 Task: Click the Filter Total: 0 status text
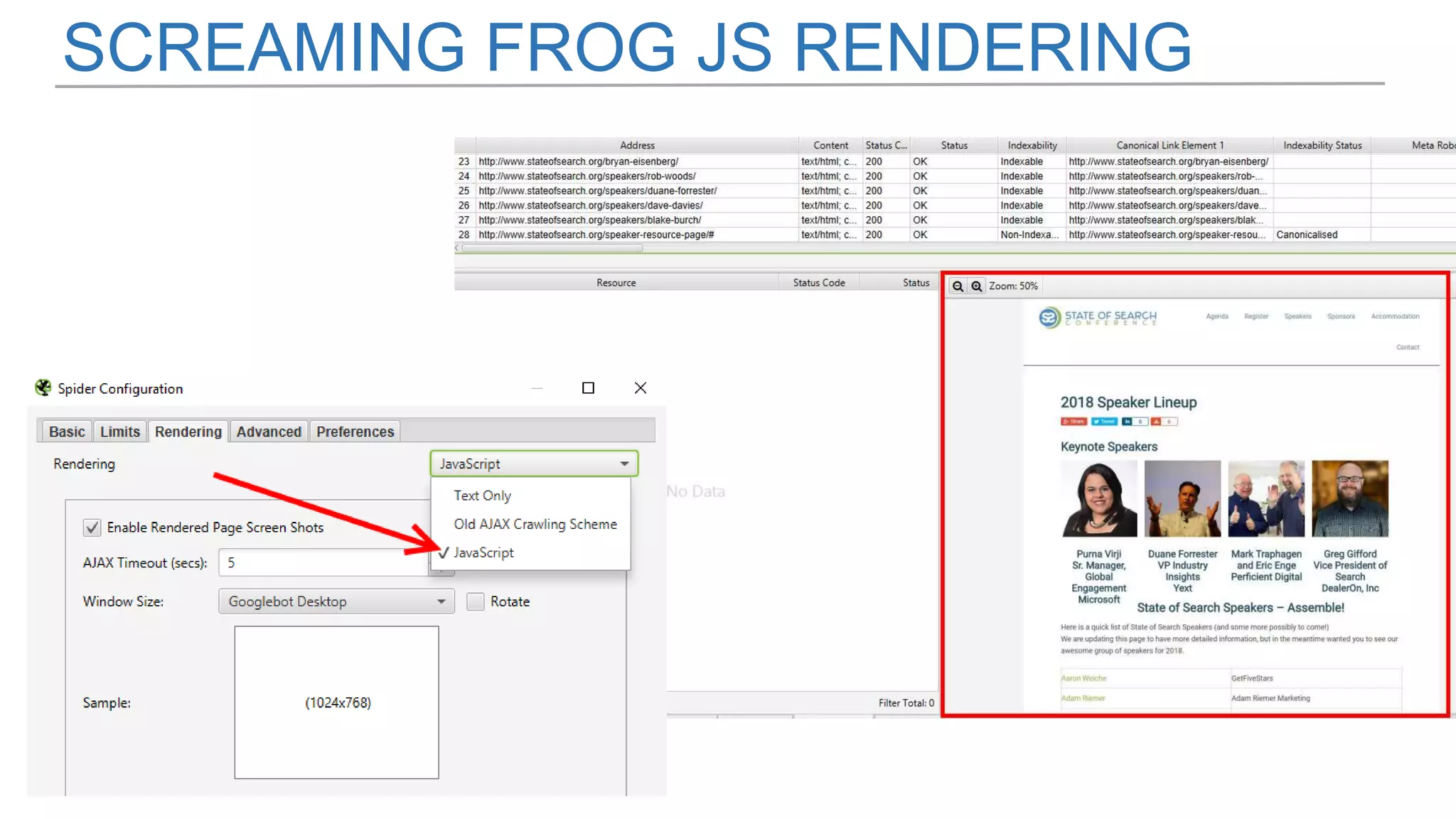pyautogui.click(x=906, y=702)
